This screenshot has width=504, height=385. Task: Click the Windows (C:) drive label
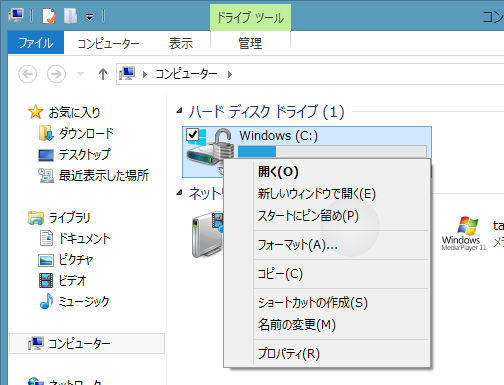pyautogui.click(x=278, y=136)
